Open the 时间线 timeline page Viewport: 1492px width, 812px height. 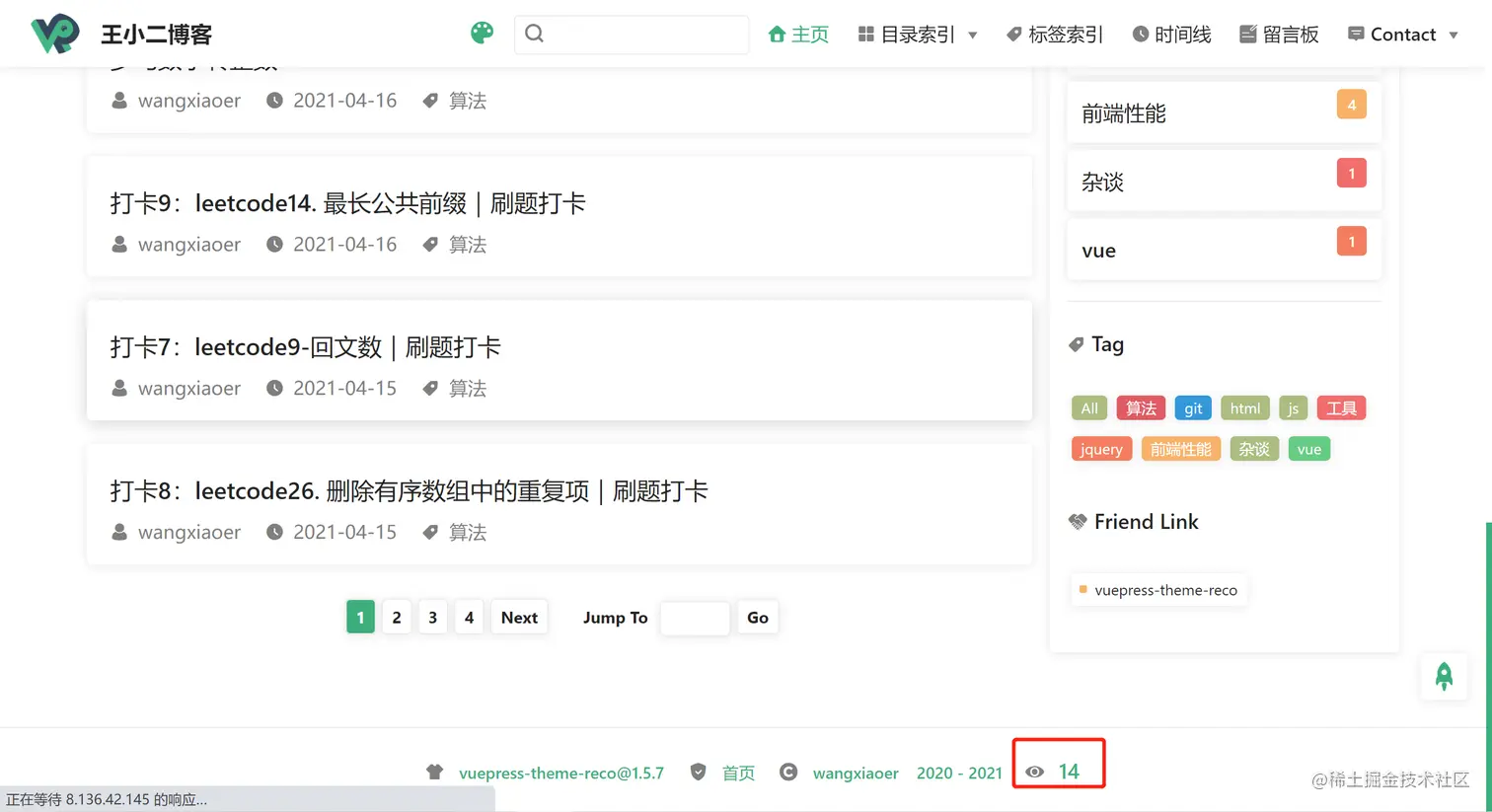coord(1171,35)
